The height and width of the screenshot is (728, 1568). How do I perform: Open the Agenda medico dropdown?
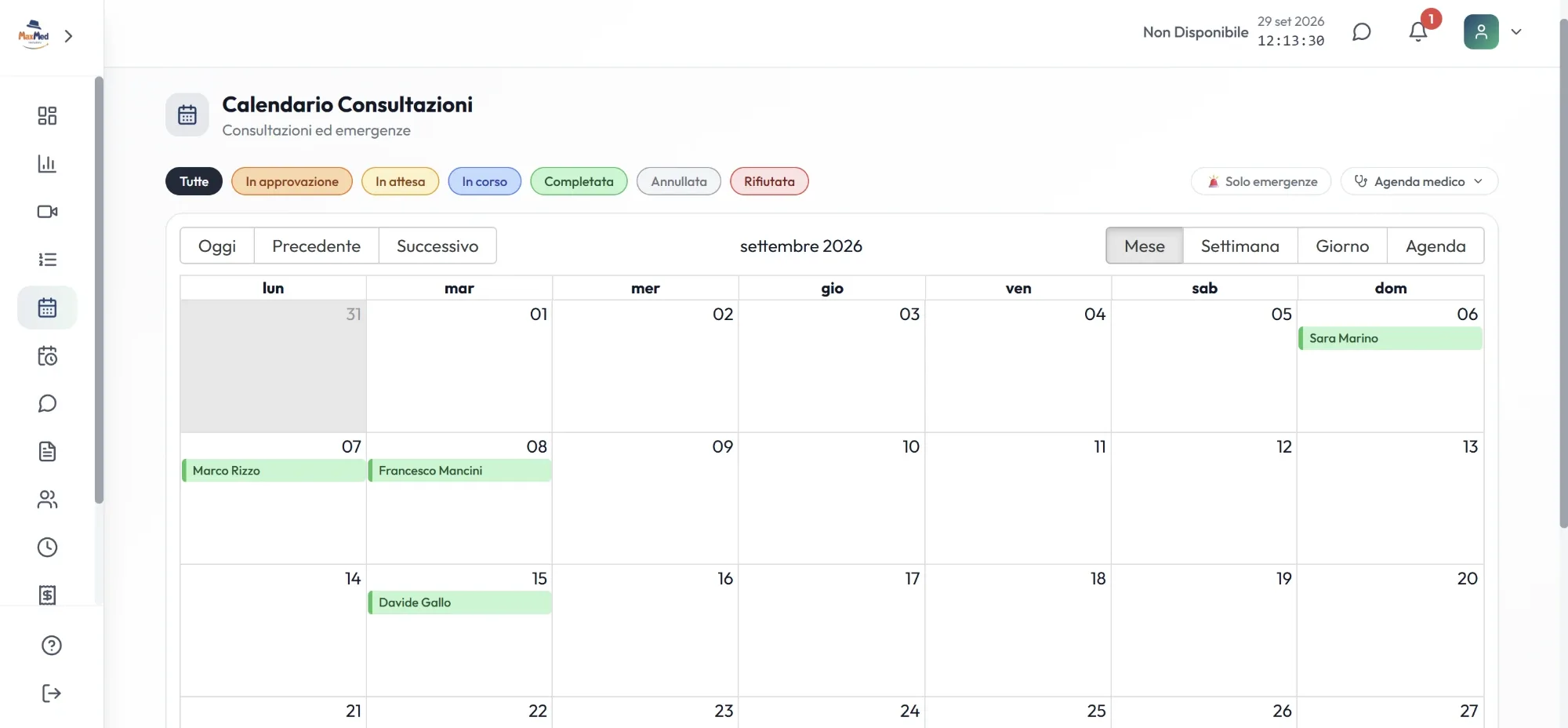coord(1419,181)
